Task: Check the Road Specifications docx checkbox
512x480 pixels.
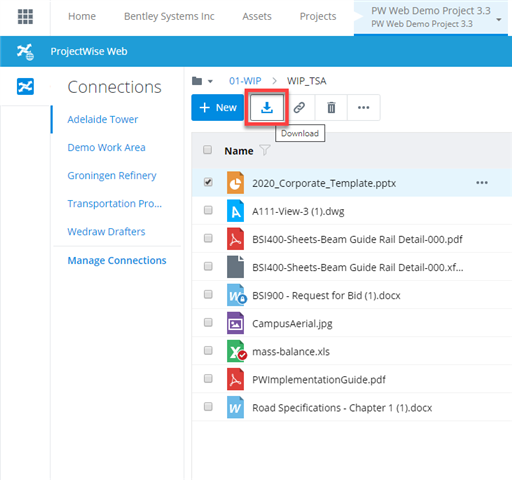Action: click(x=208, y=406)
